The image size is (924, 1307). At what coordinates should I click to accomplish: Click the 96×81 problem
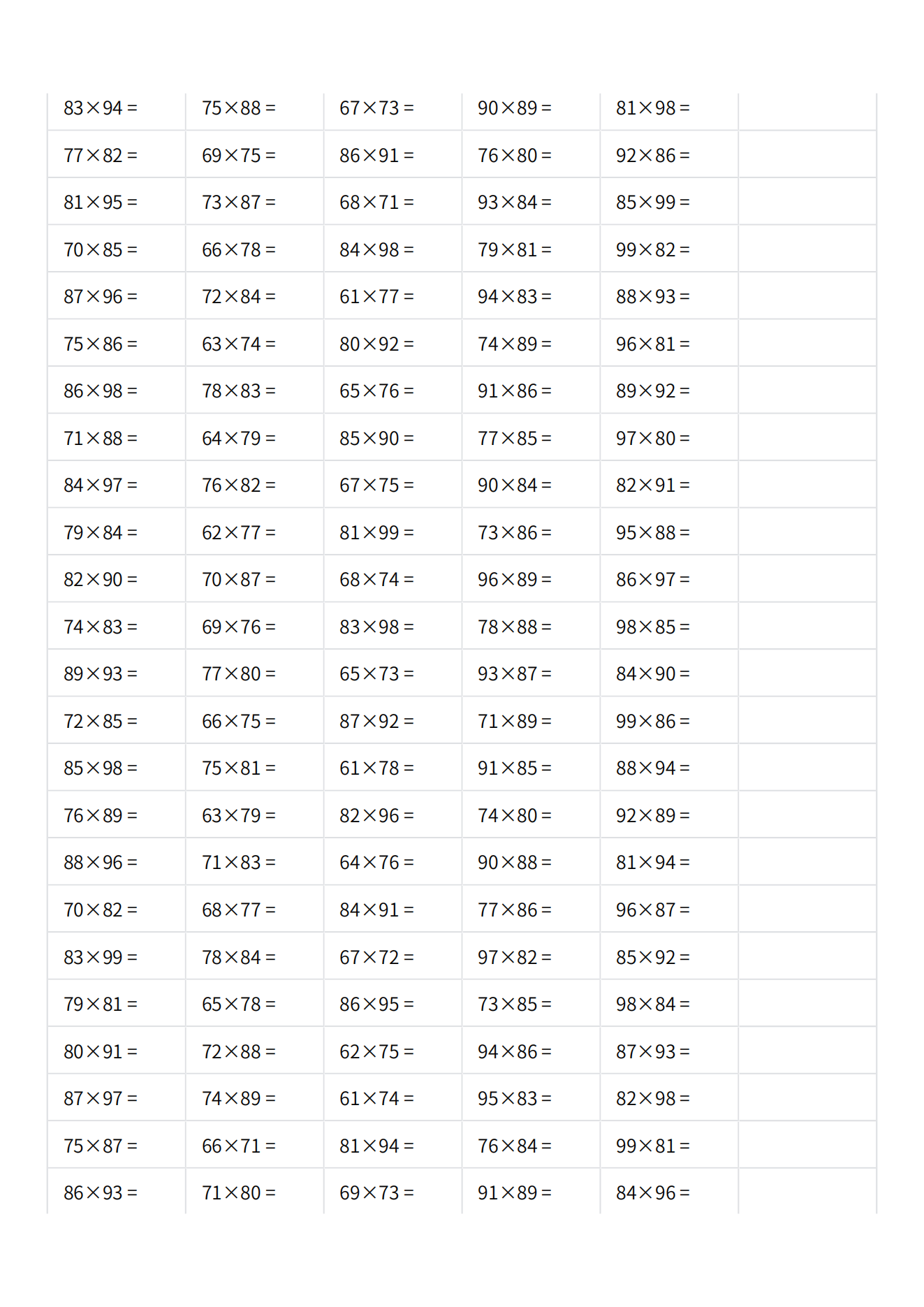pyautogui.click(x=653, y=344)
